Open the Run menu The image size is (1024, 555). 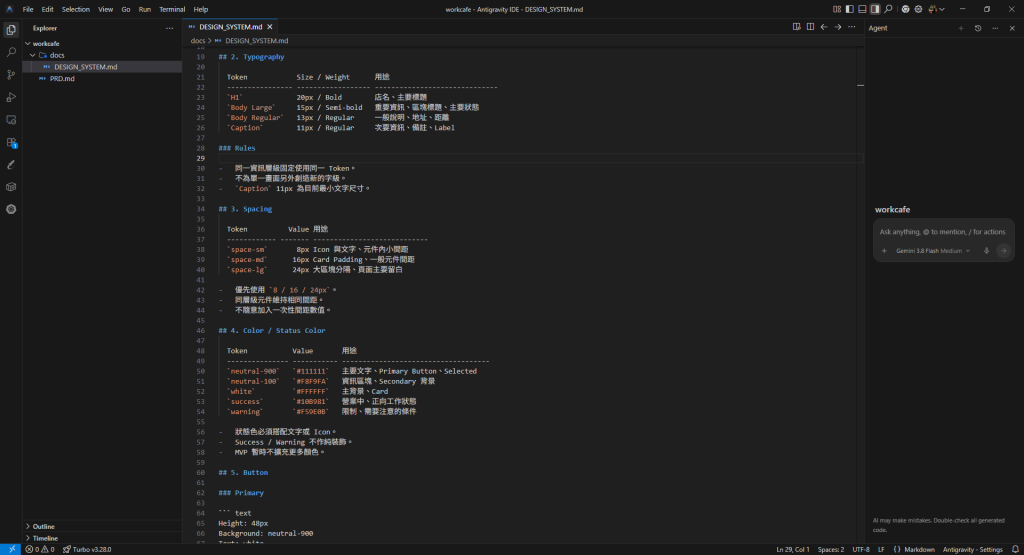coord(145,9)
